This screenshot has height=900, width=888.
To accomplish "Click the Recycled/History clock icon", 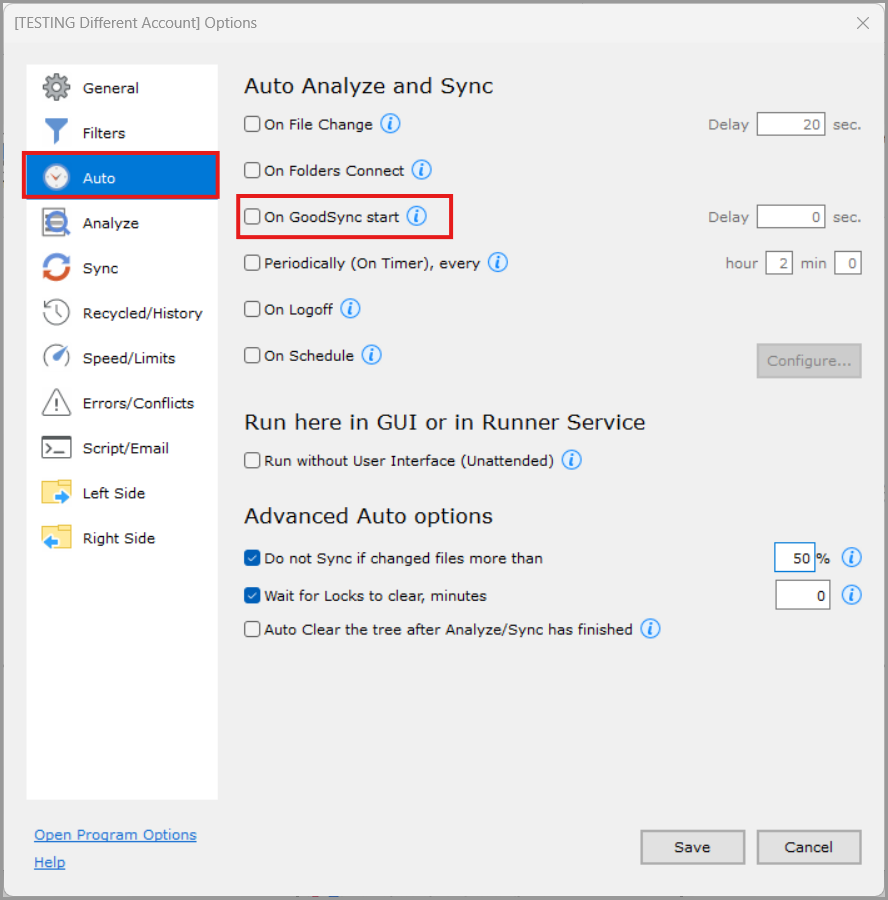I will (56, 312).
